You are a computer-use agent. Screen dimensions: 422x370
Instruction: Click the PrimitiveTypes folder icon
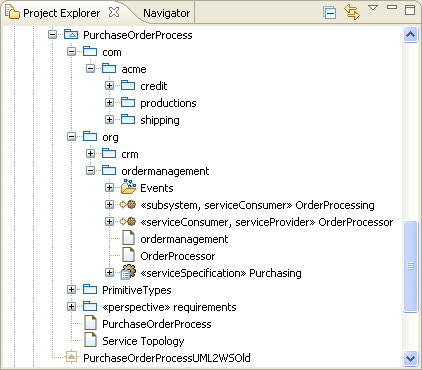[x=90, y=289]
